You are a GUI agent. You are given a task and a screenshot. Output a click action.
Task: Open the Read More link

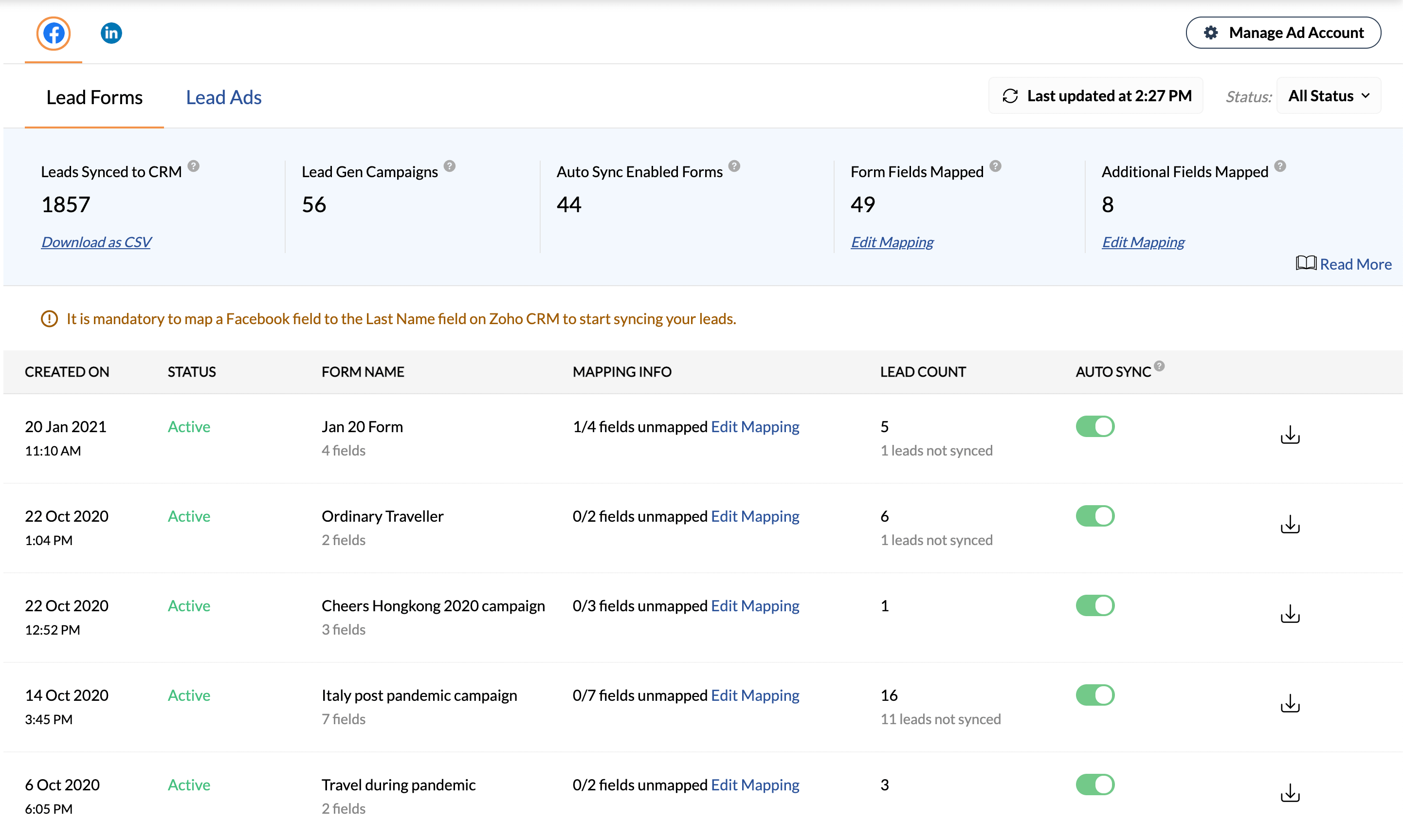[x=1355, y=264]
